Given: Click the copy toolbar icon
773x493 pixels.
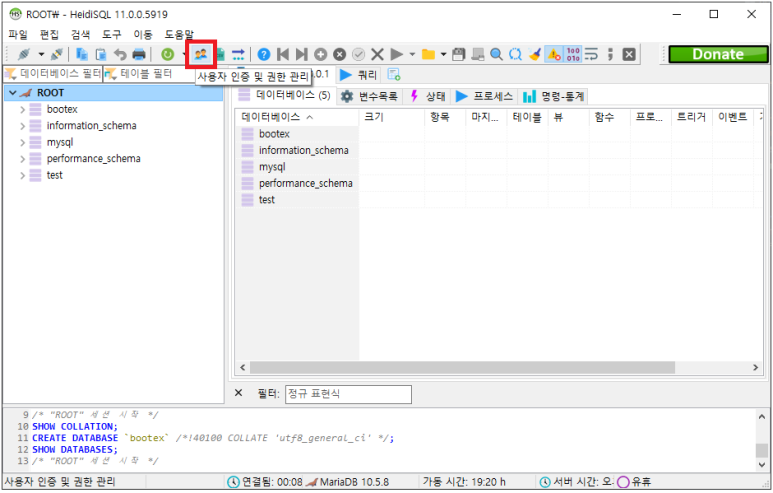Looking at the screenshot, I should pos(82,54).
